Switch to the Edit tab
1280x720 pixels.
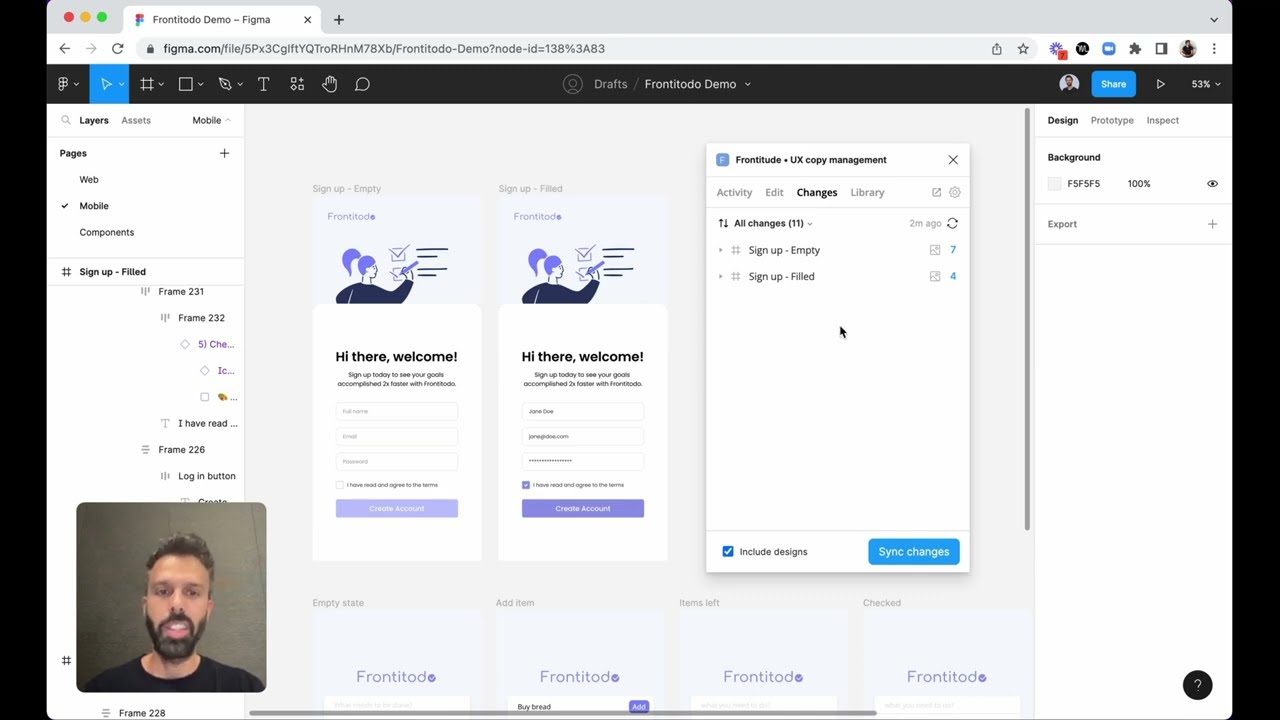[774, 192]
